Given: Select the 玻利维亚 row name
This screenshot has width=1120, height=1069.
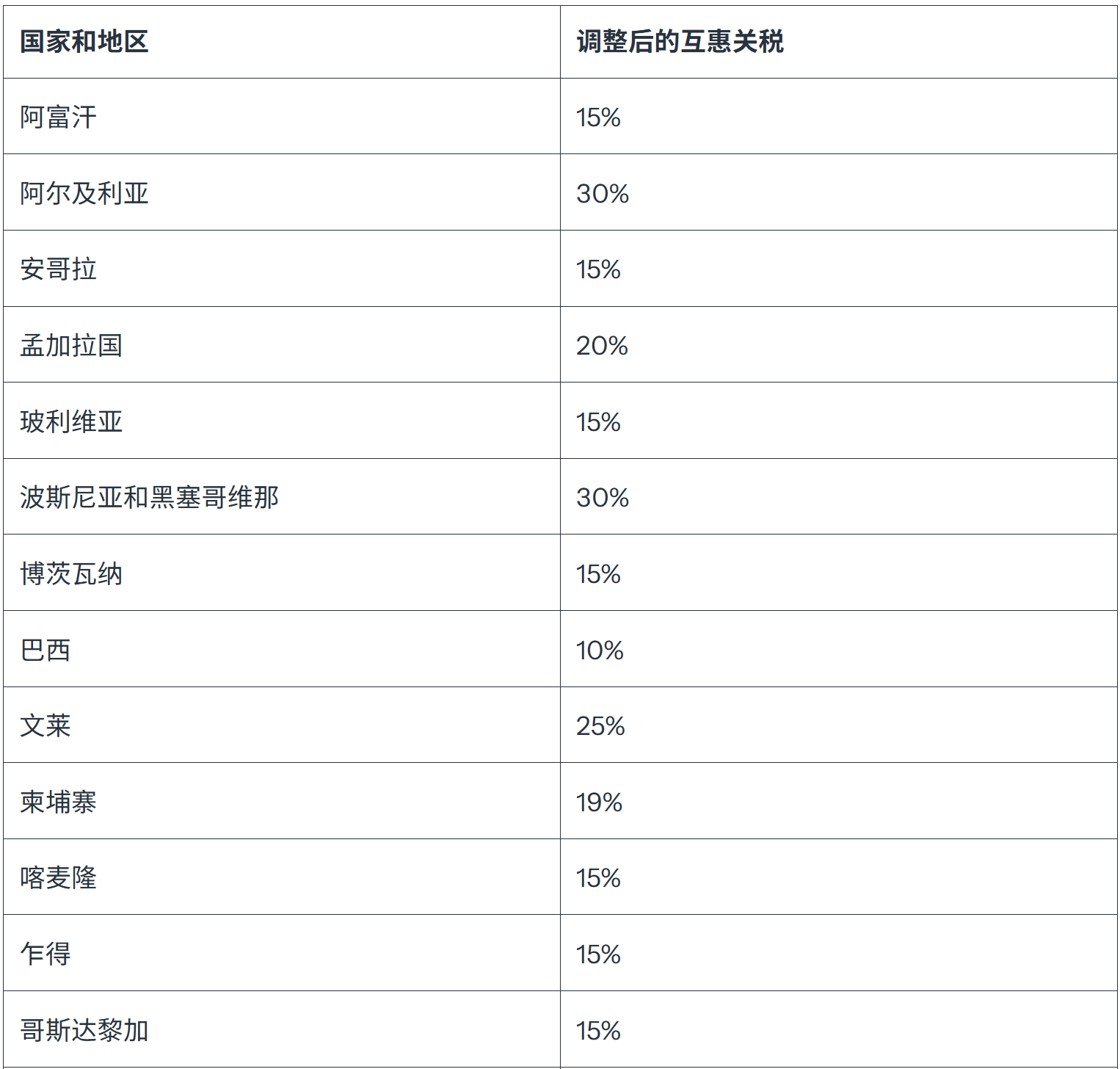Looking at the screenshot, I should pos(71,421).
